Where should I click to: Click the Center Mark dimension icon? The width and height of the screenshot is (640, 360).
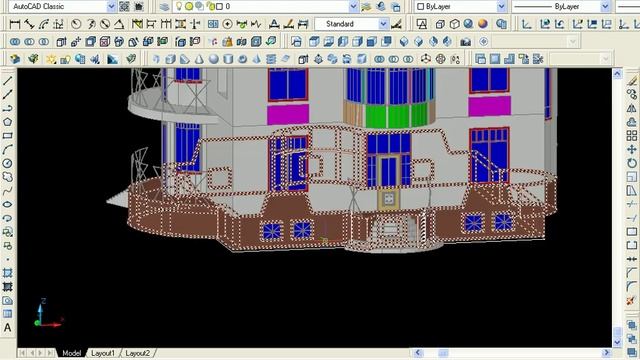point(227,24)
